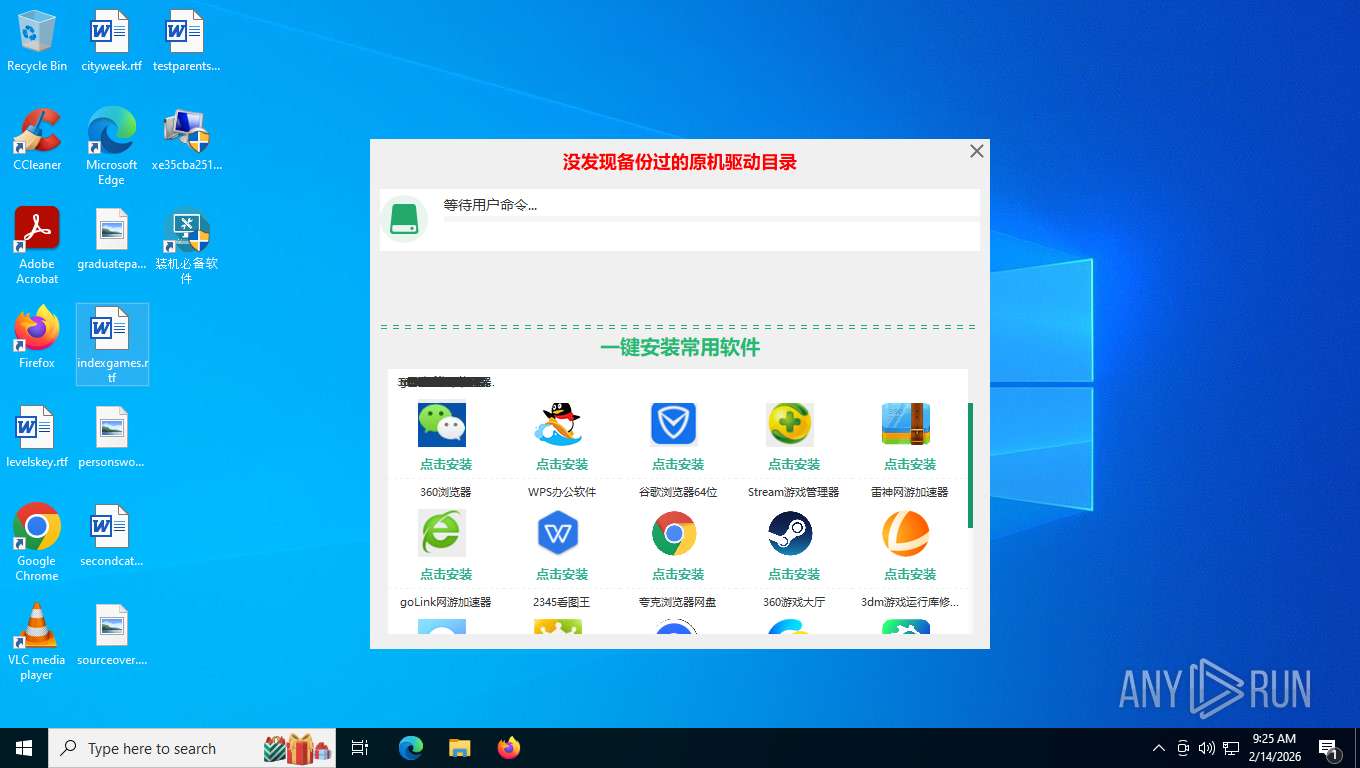Click the orange Leigod accelerator icon

906,533
